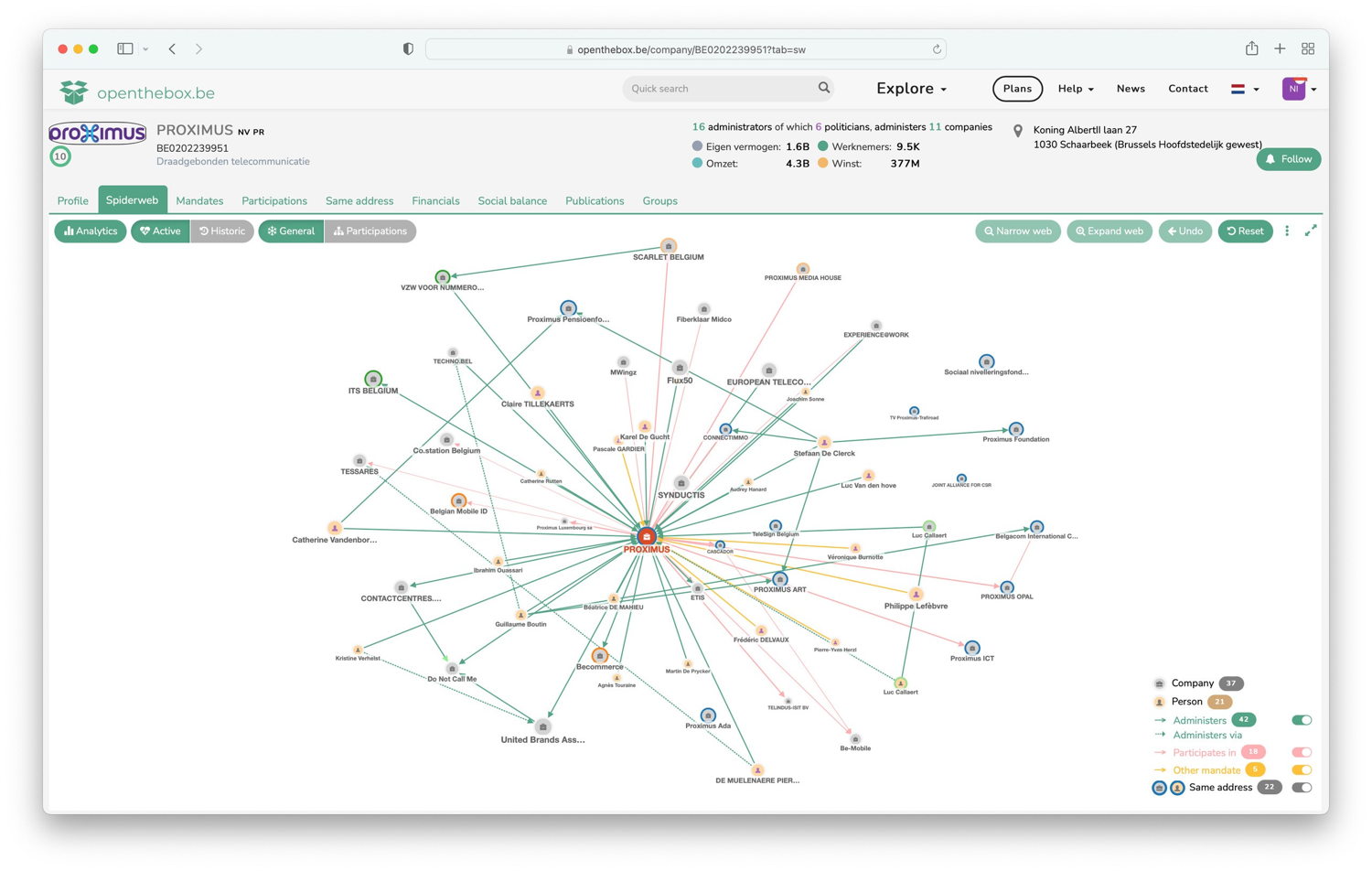Viewport: 1372px width, 871px height.
Task: Select the Catherine Vandenborre person node
Action: tap(335, 528)
